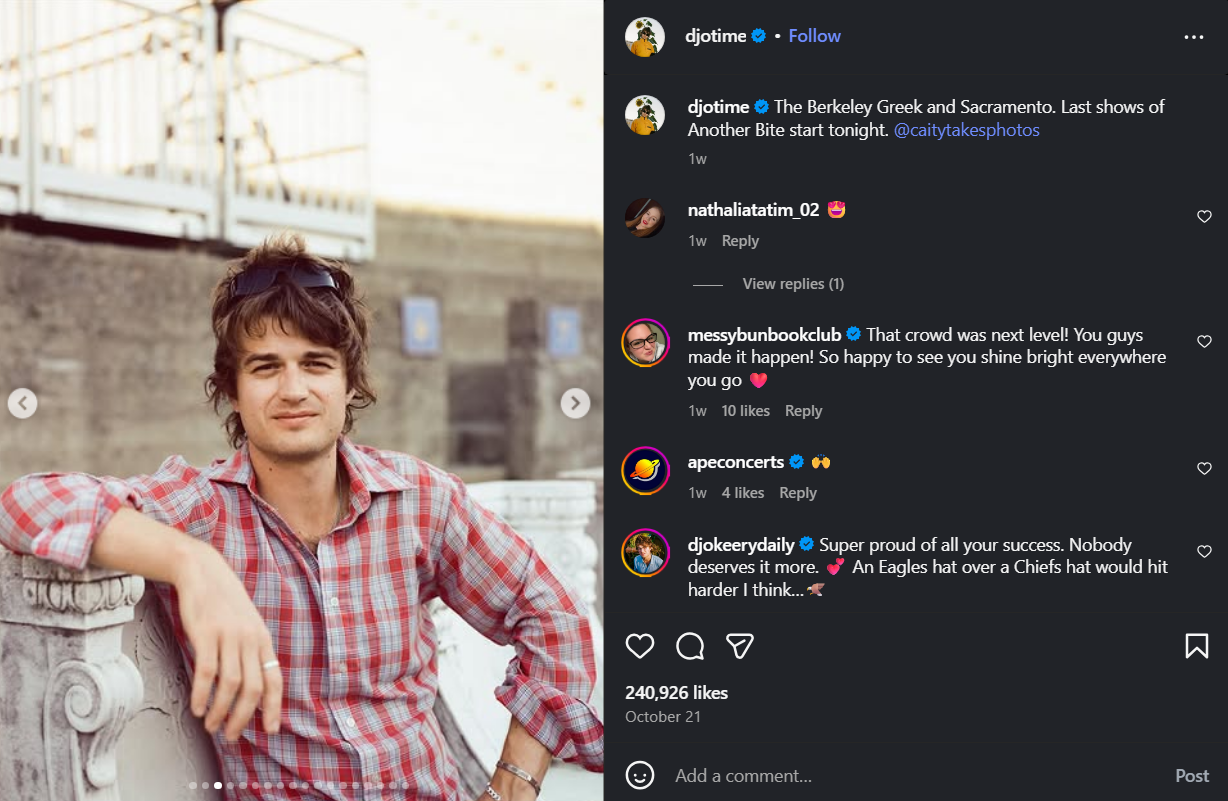1228x801 pixels.
Task: Open the three-dot more options menu
Action: point(1194,37)
